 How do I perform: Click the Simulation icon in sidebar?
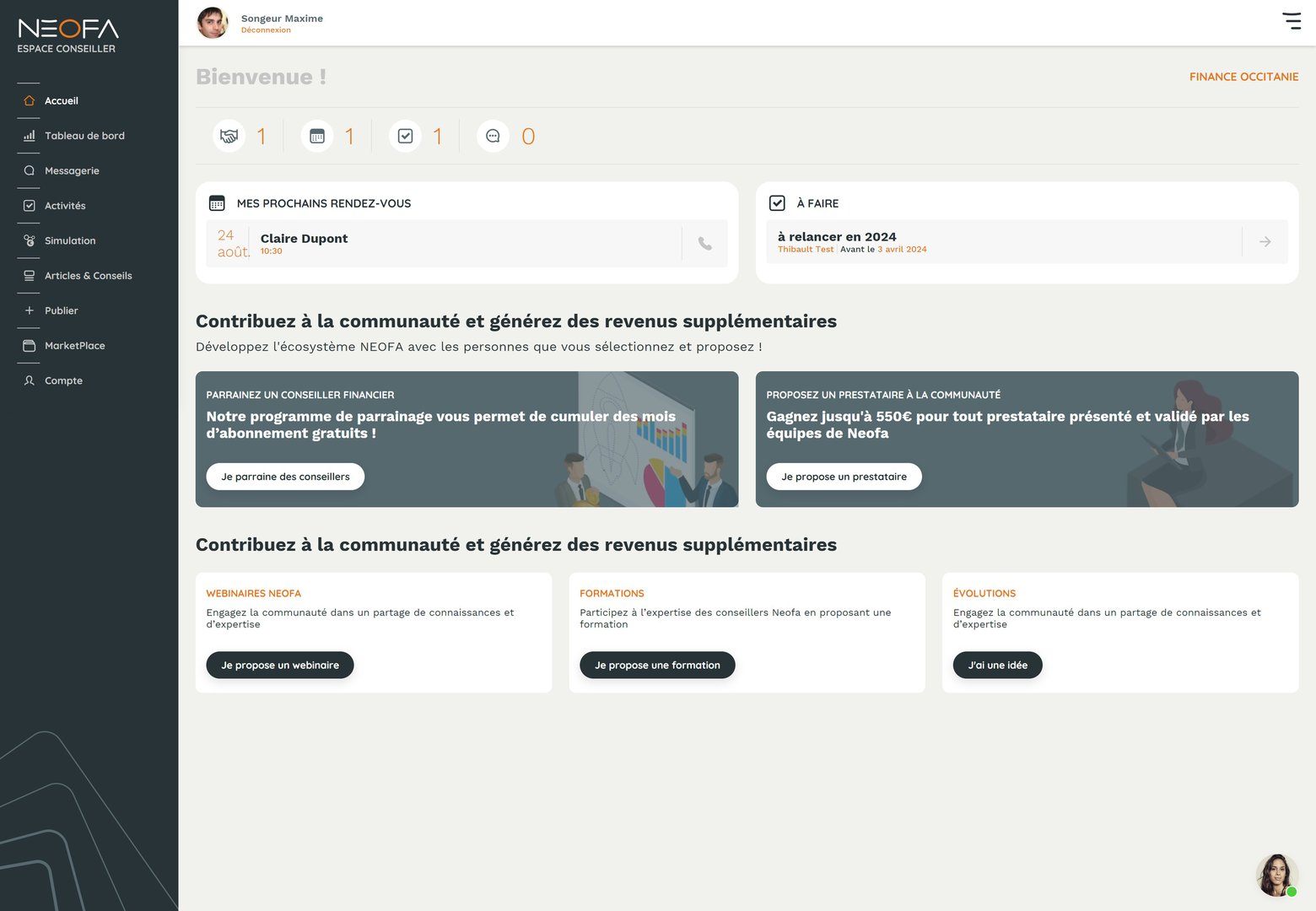click(x=30, y=240)
